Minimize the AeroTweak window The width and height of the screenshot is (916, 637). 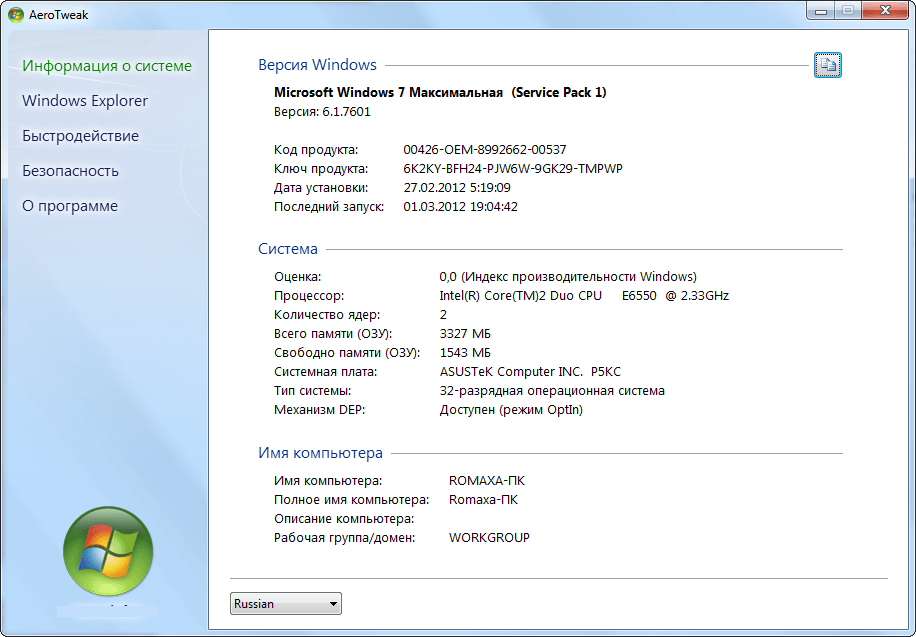point(820,10)
